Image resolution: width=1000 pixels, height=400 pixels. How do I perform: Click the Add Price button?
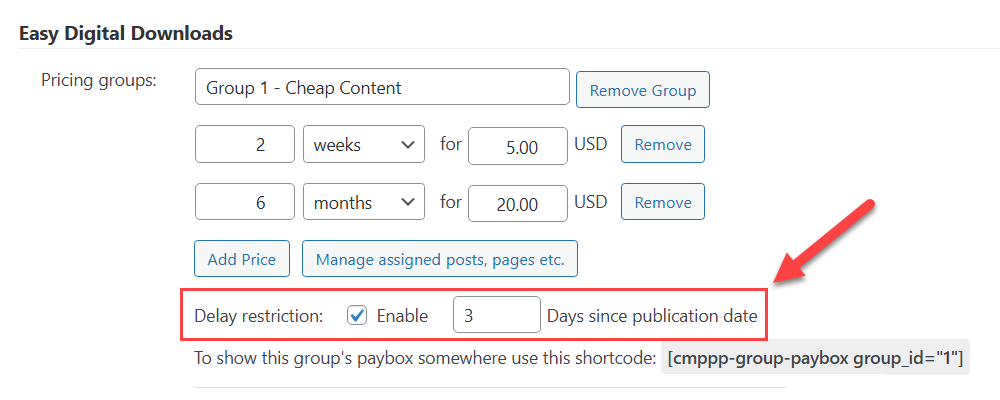click(x=242, y=259)
